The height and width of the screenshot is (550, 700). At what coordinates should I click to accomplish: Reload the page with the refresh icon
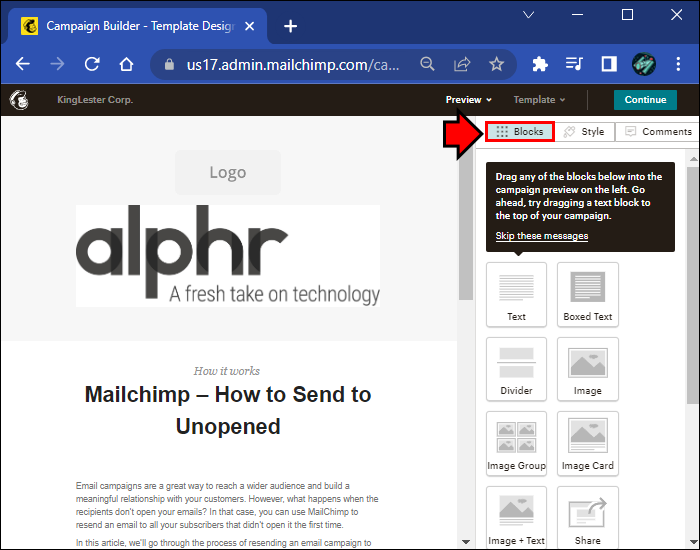[x=92, y=64]
